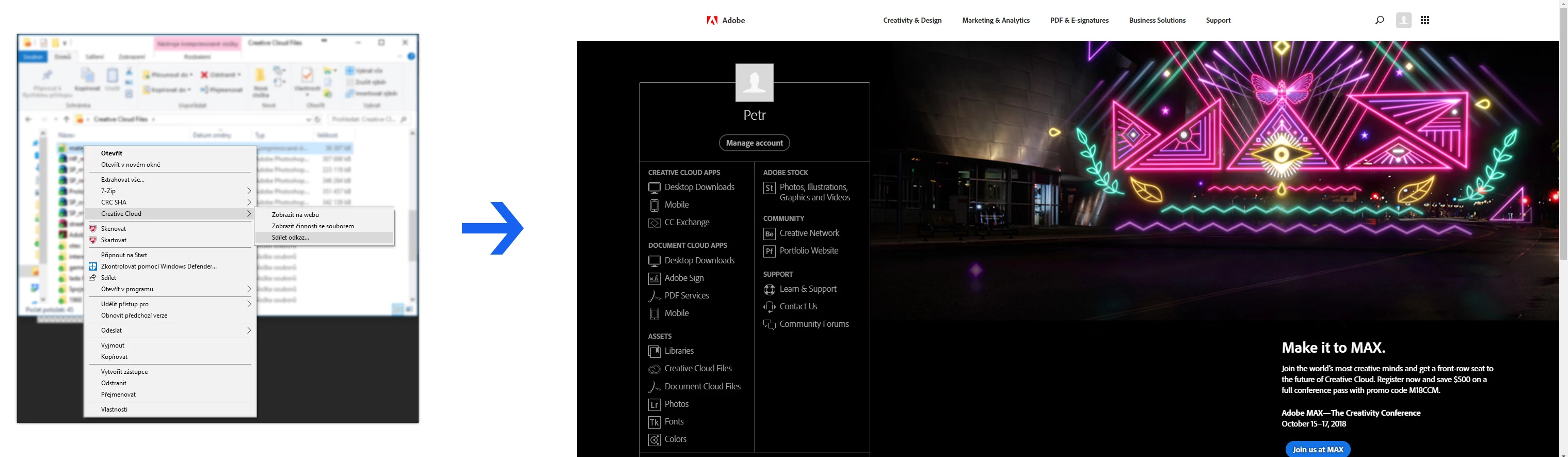Open the apps grid icon
1568x457 pixels.
point(1425,20)
